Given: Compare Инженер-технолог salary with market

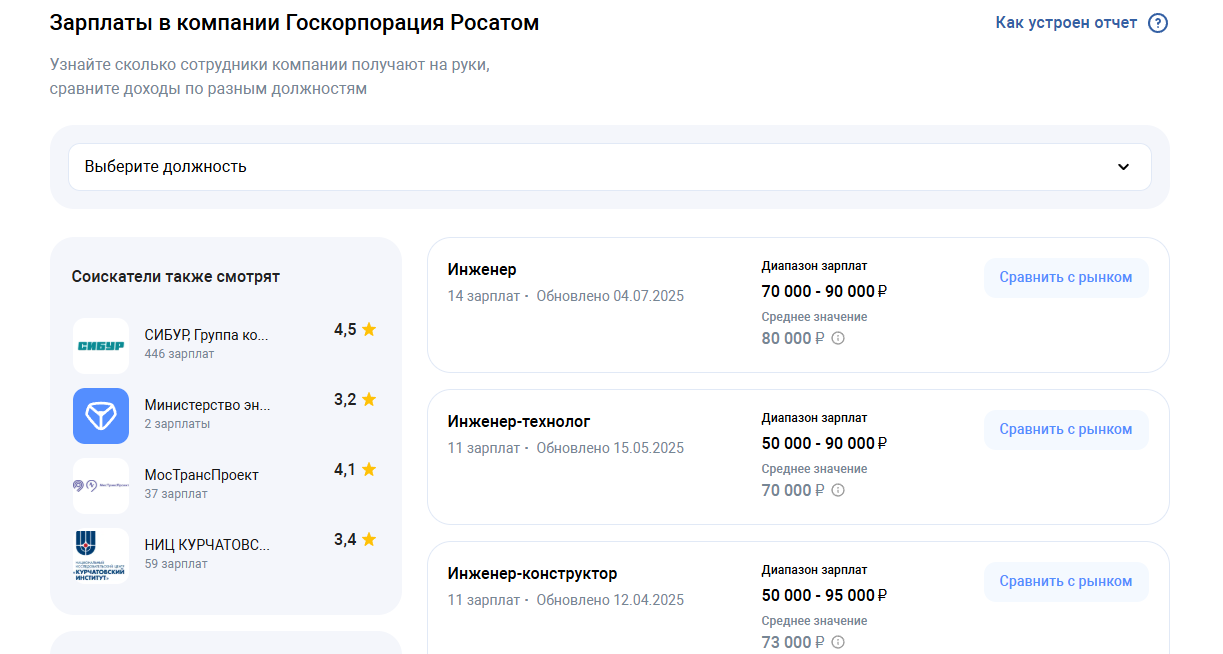Looking at the screenshot, I should click(x=1066, y=430).
